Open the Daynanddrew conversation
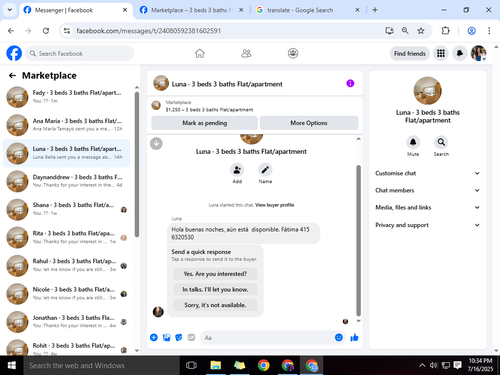 [66, 181]
